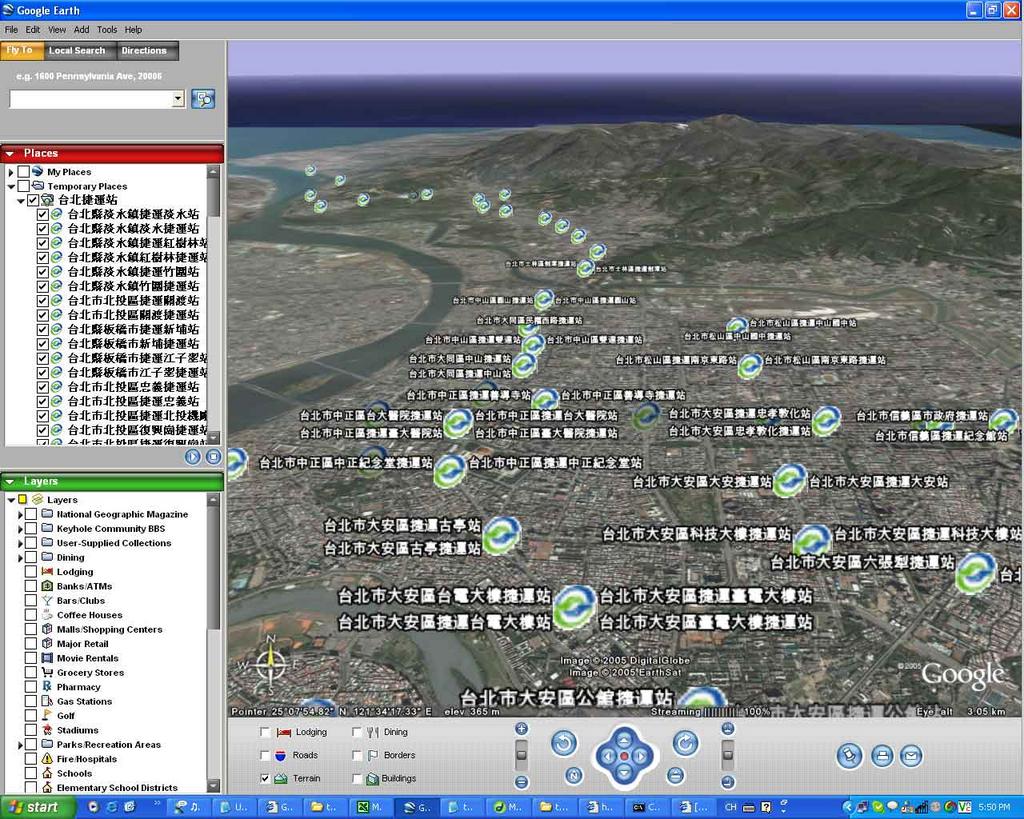Check the Coffee Houses layer checkbox
The width and height of the screenshot is (1024, 819).
(31, 615)
